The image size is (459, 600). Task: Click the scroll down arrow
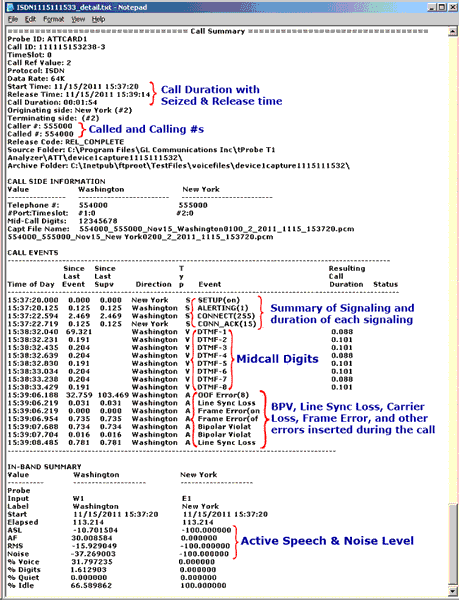coord(452,591)
